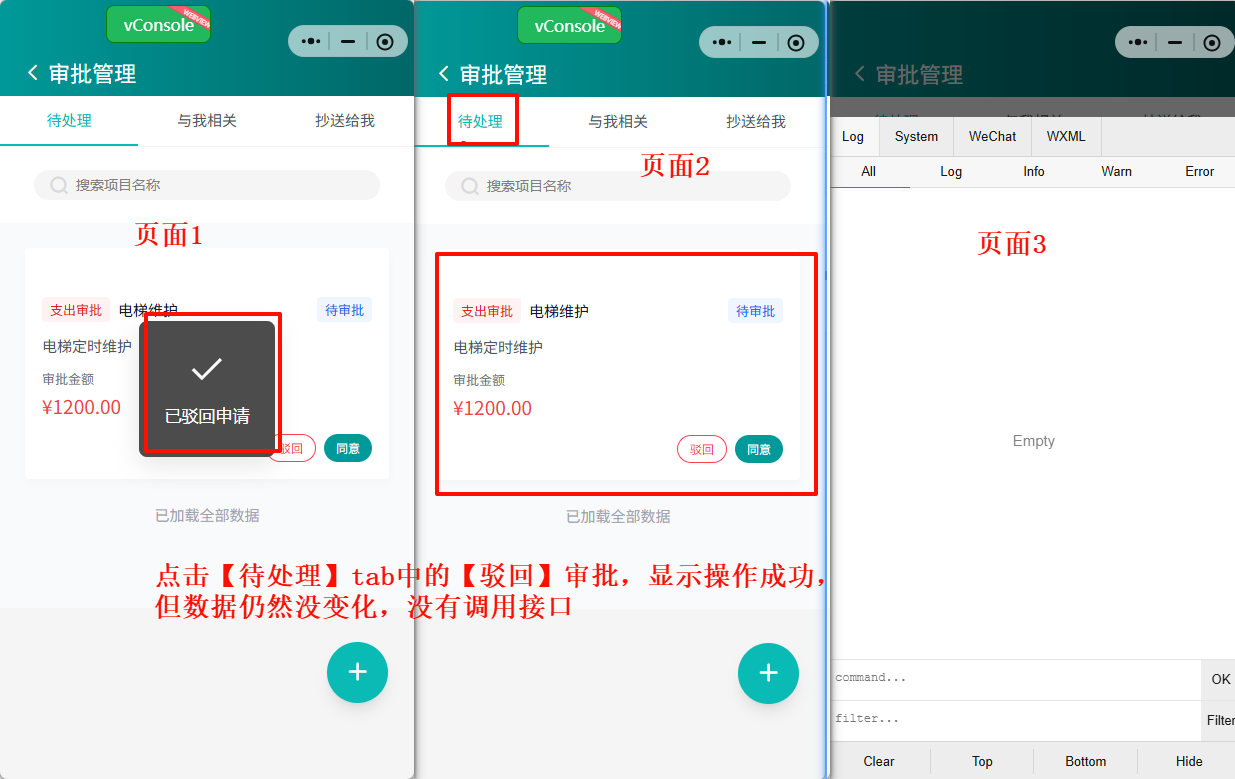
Task: Clear vConsole logs with the Clear button
Action: [x=879, y=761]
